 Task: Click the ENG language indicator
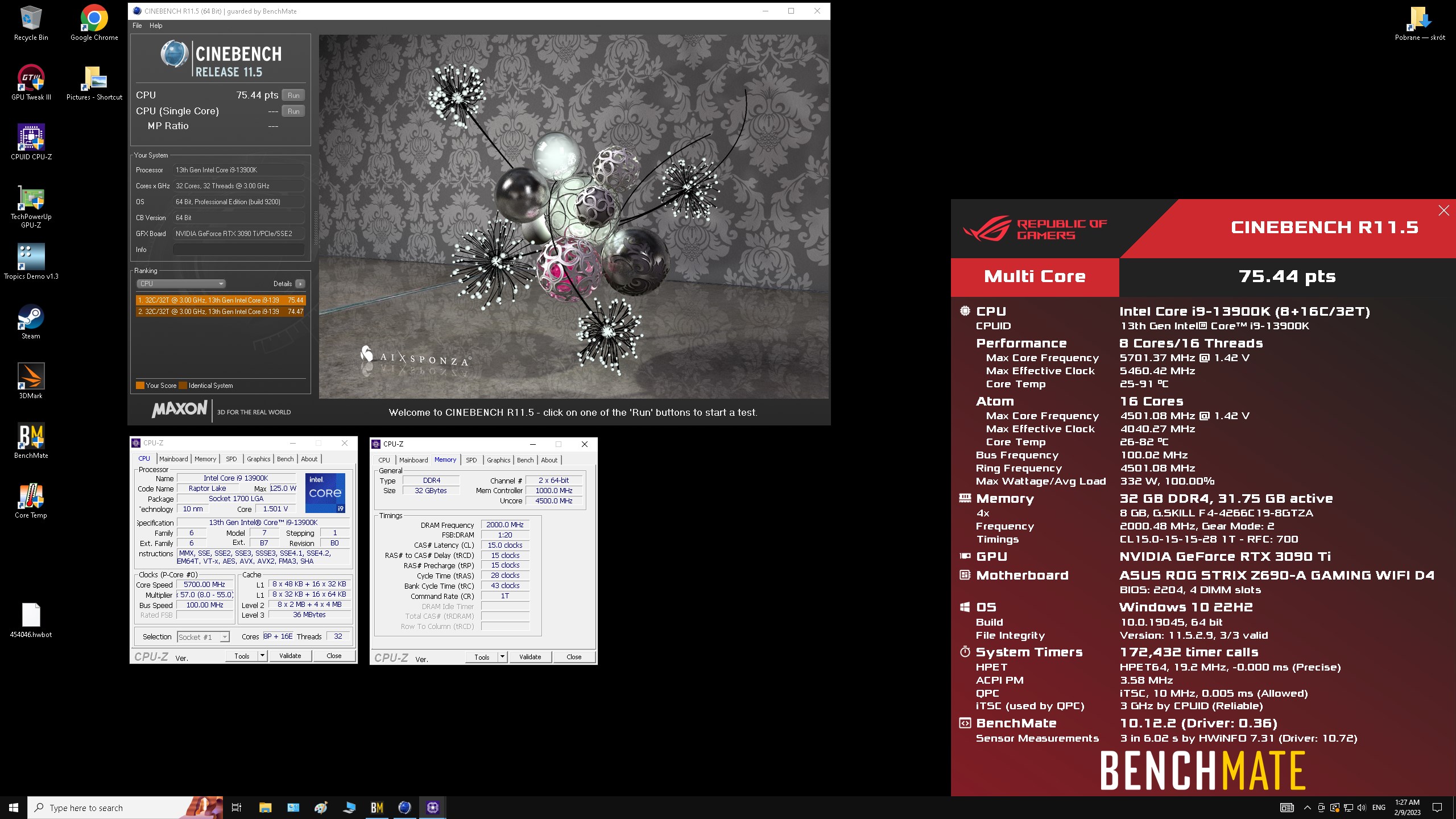(x=1379, y=808)
